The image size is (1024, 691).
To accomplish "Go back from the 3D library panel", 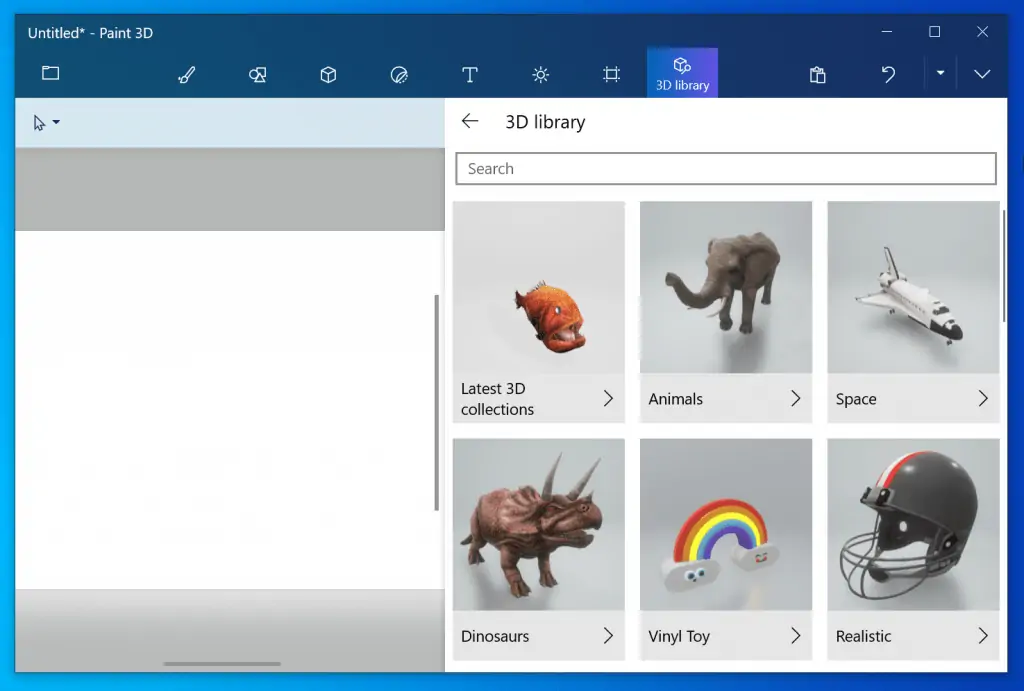I will tap(470, 120).
